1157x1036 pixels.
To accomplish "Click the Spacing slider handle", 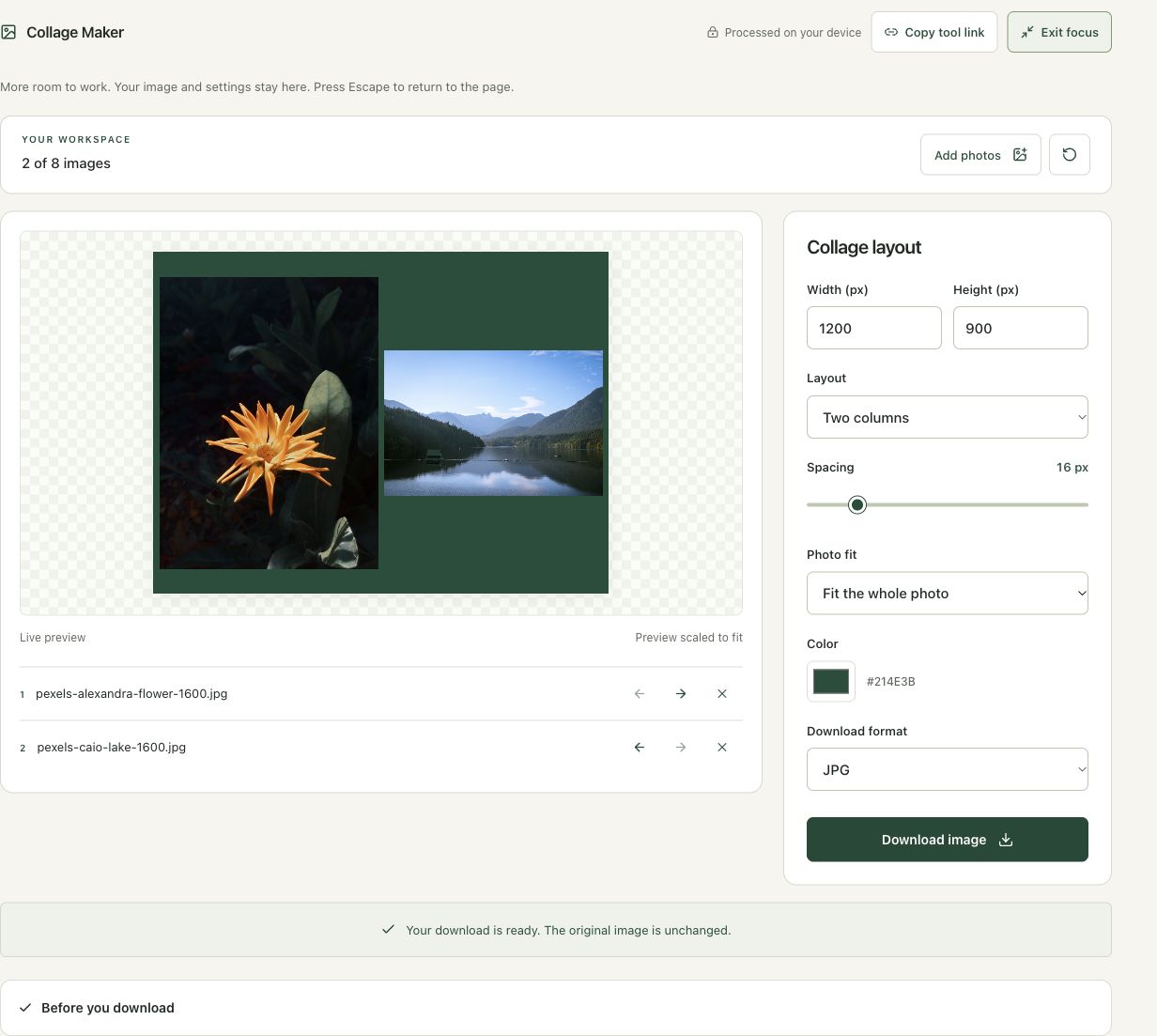I will click(x=856, y=505).
